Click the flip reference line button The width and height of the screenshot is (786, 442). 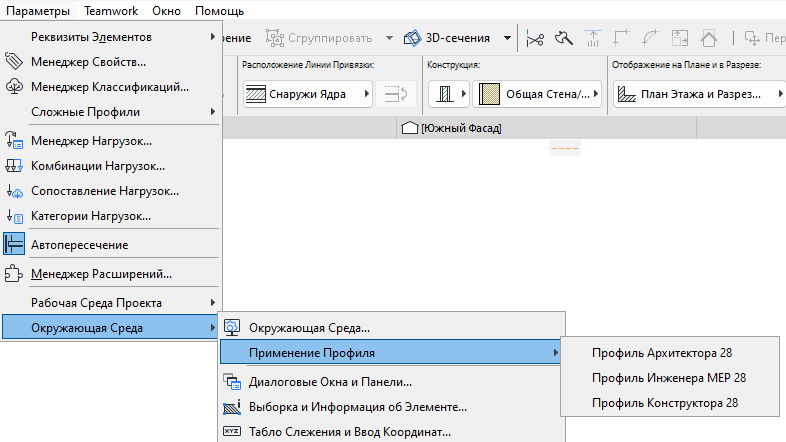click(x=396, y=94)
